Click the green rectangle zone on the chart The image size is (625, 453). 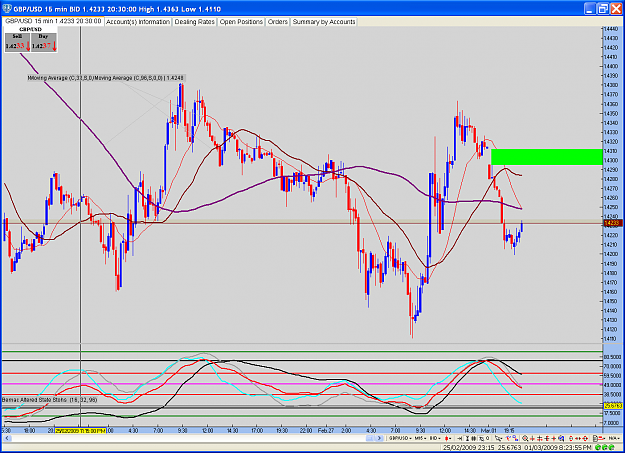click(x=546, y=157)
